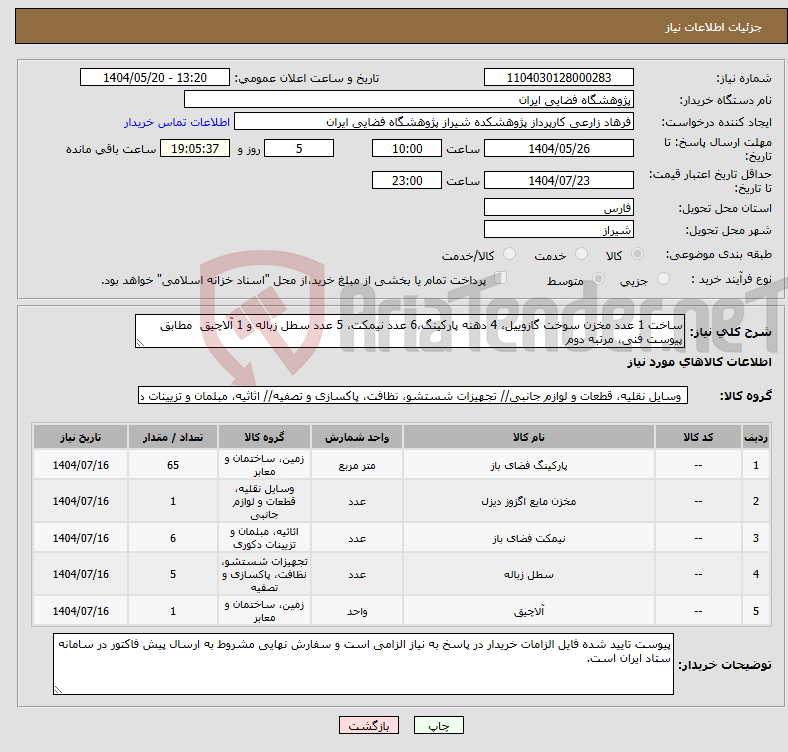Click the گروه کالا column header
The width and height of the screenshot is (788, 752).
(264, 437)
